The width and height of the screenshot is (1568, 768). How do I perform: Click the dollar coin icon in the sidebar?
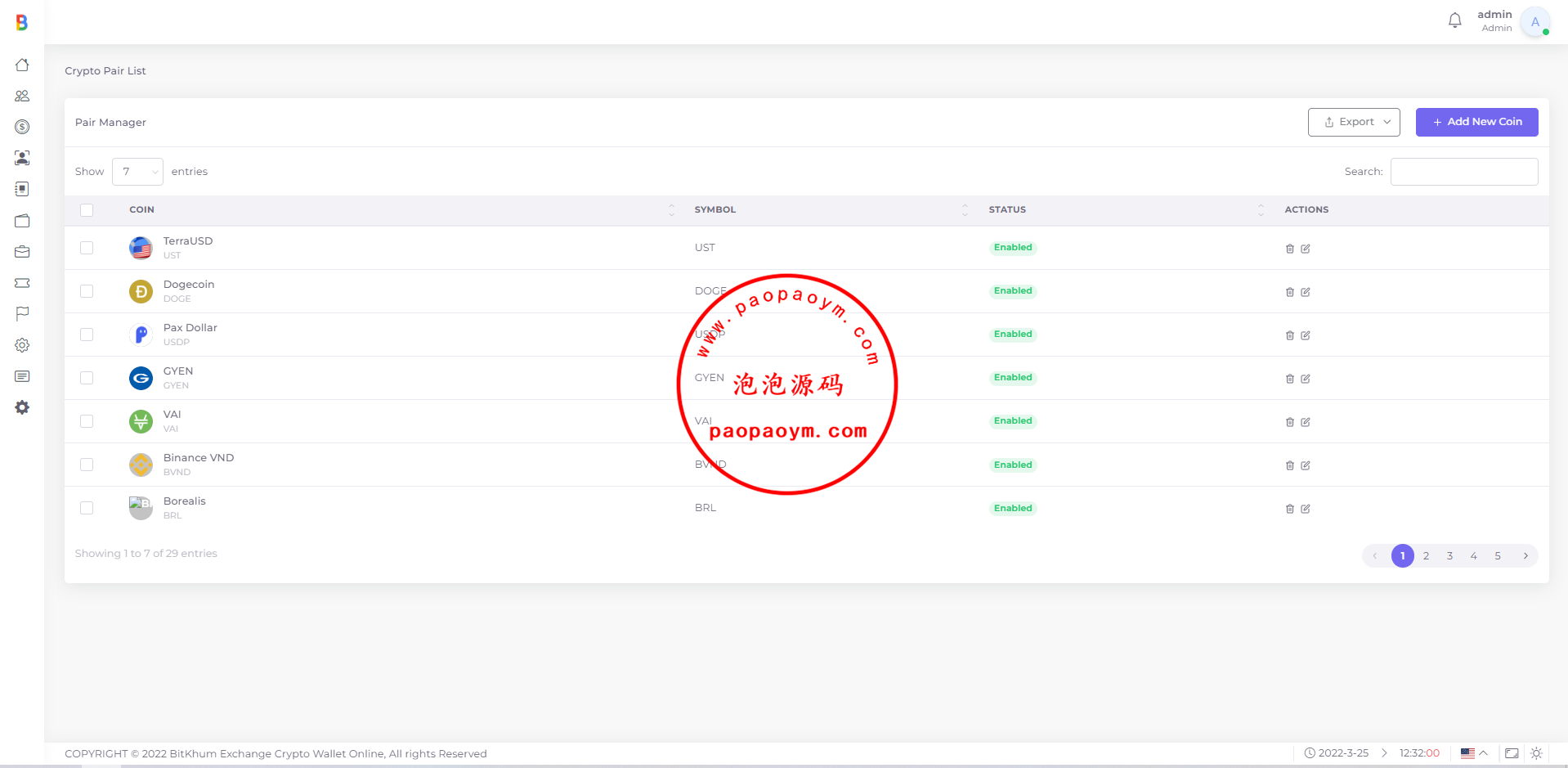[x=22, y=127]
